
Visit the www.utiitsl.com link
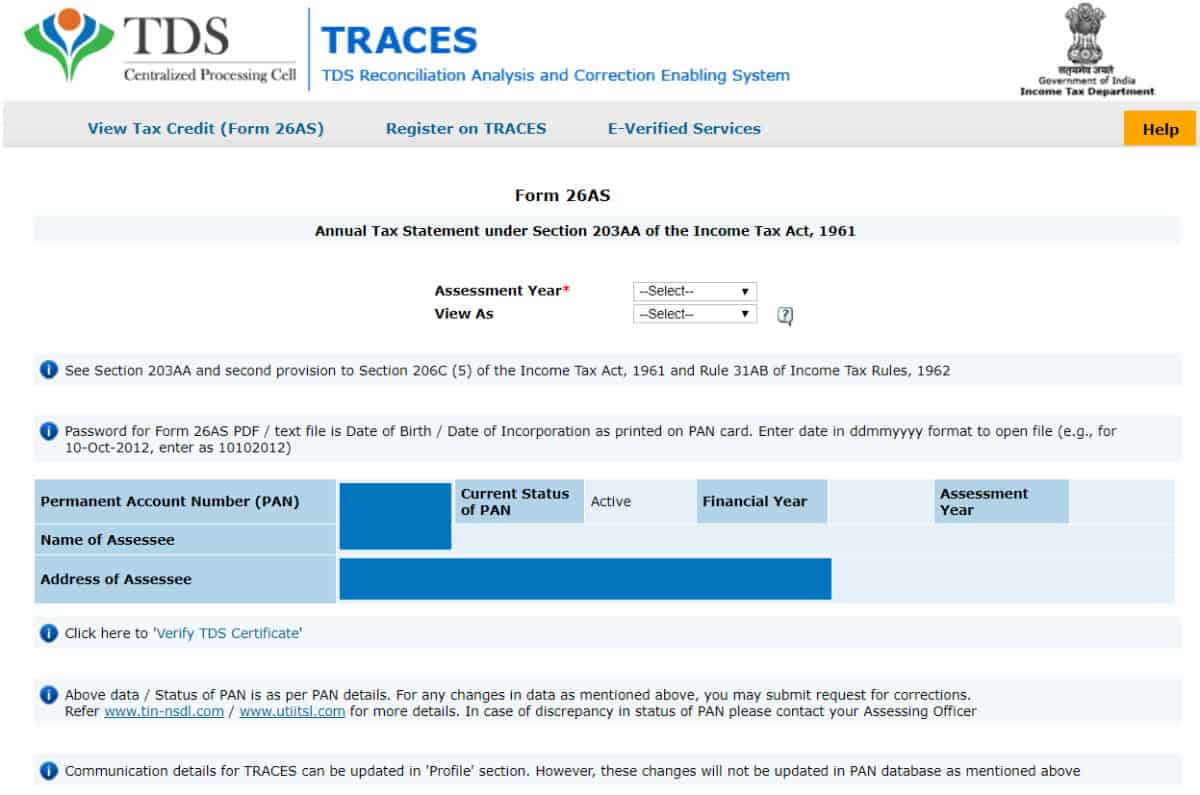coord(292,712)
